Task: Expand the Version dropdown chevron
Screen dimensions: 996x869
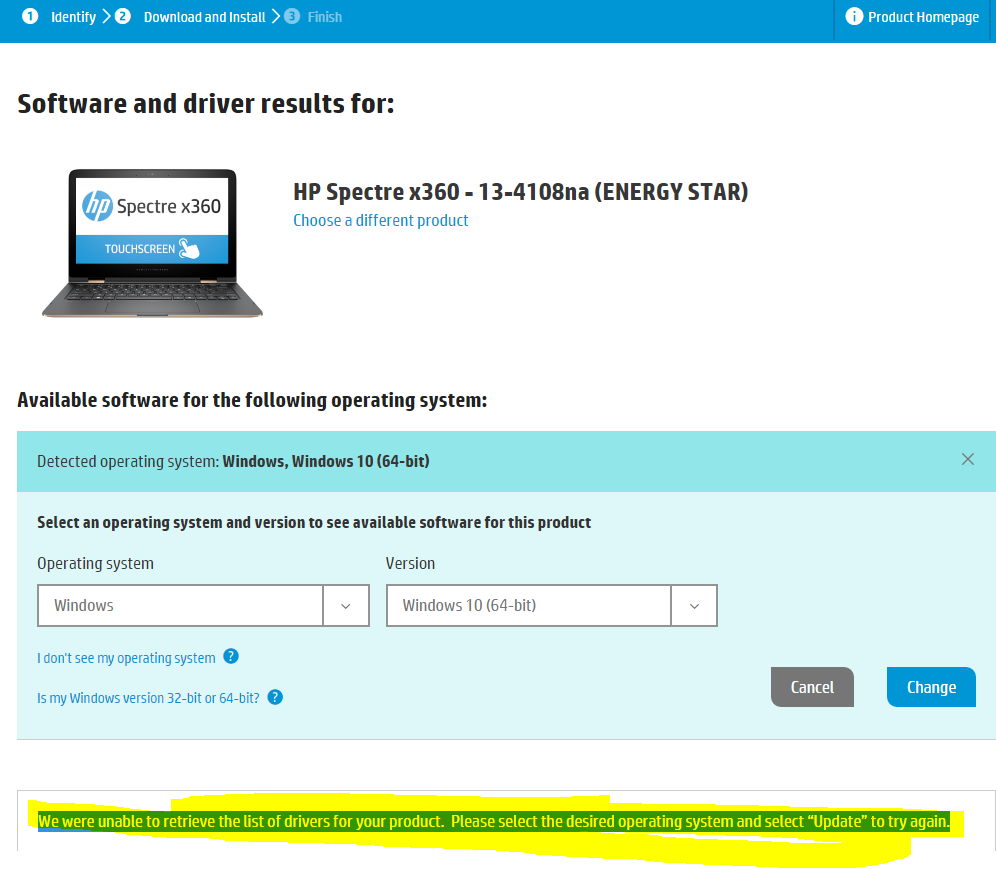Action: tap(694, 606)
